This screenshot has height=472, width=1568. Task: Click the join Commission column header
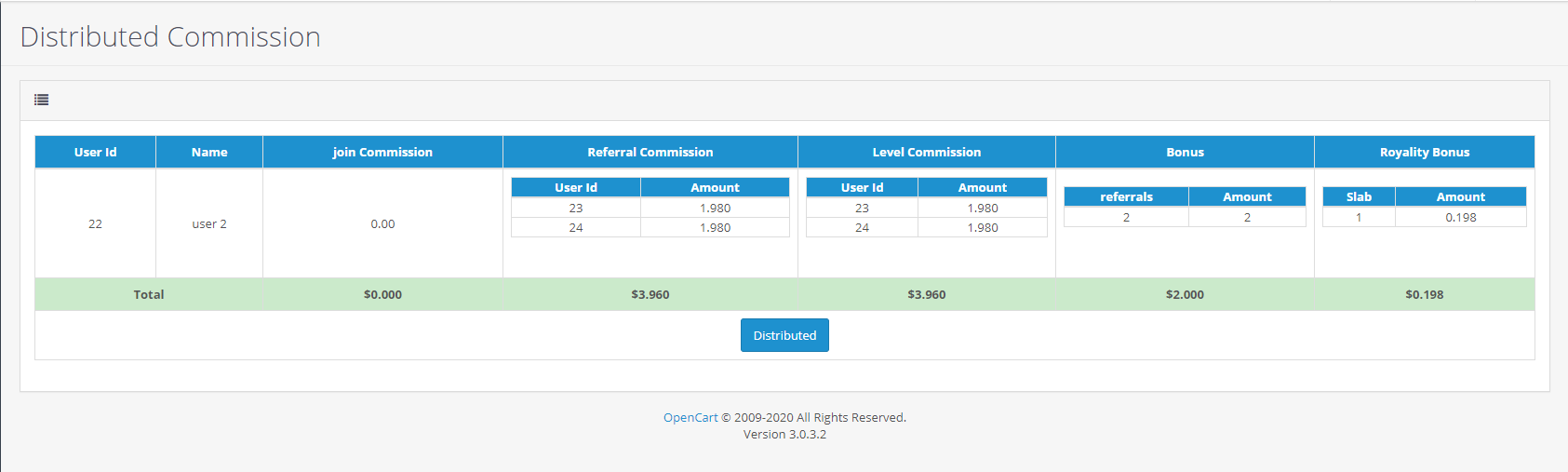coord(382,152)
